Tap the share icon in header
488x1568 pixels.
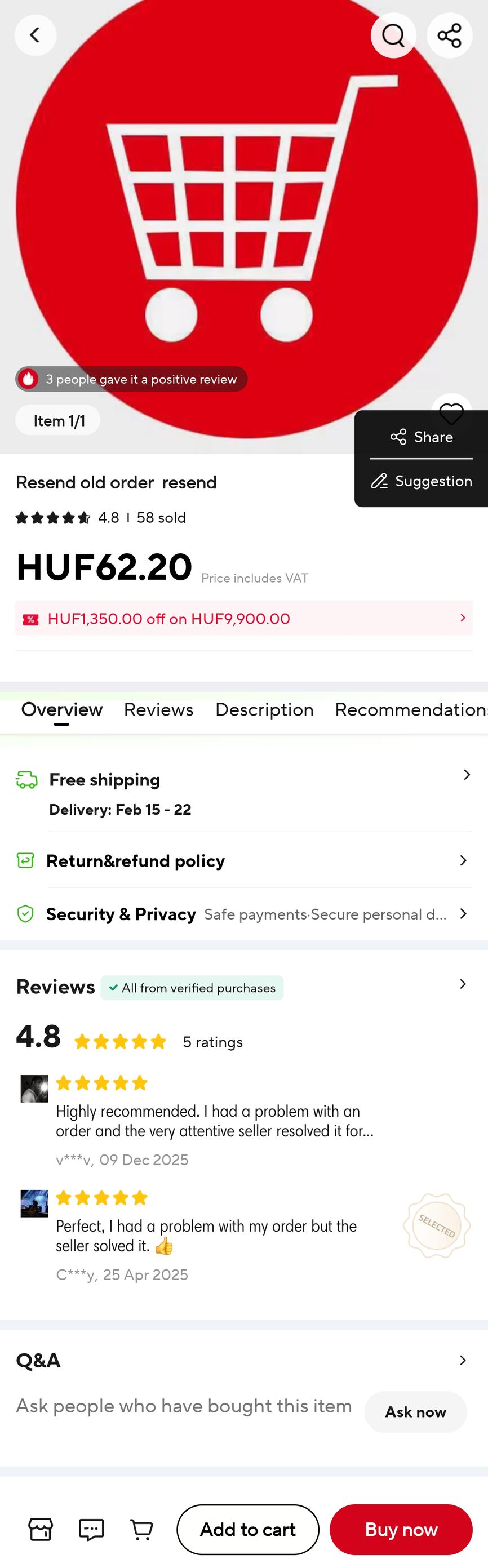pyautogui.click(x=449, y=35)
